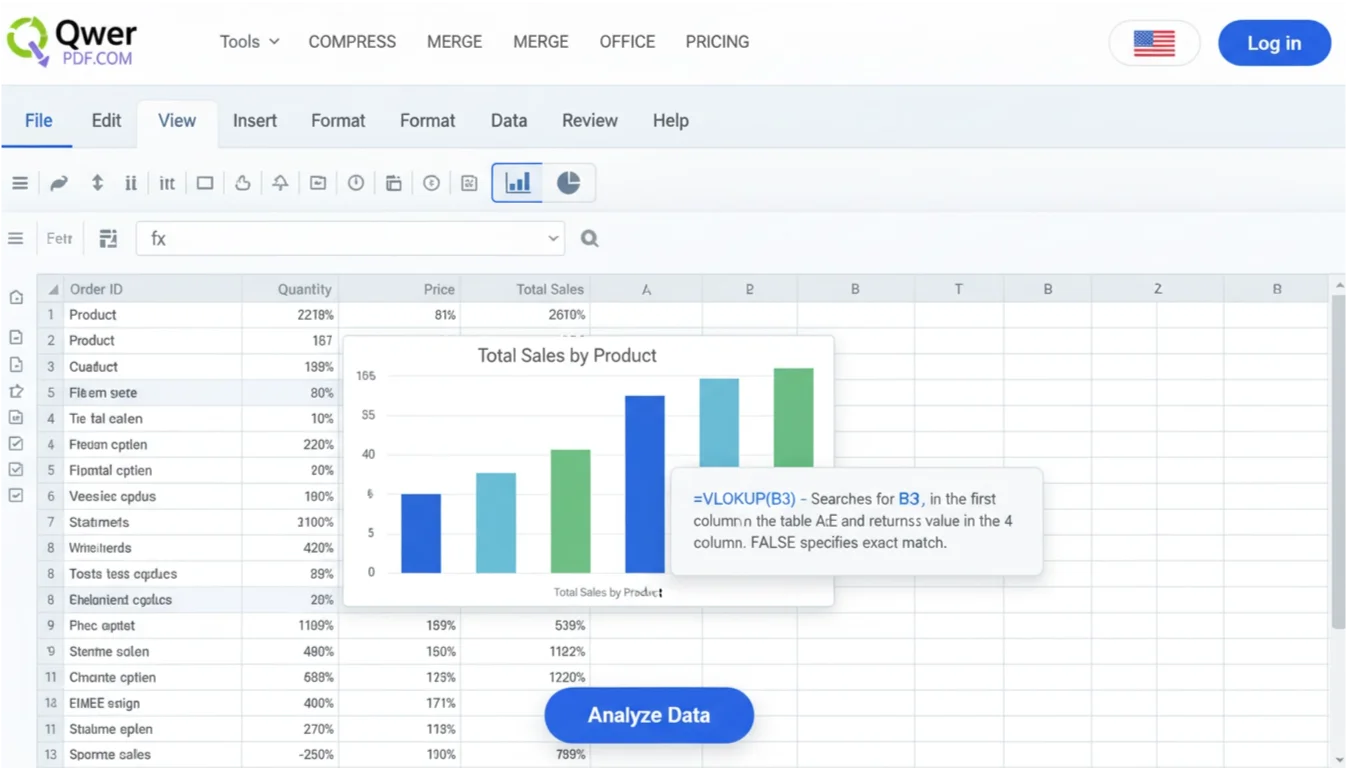Click the COMPRESS navigation link
Image resolution: width=1346 pixels, height=768 pixels.
tap(352, 42)
